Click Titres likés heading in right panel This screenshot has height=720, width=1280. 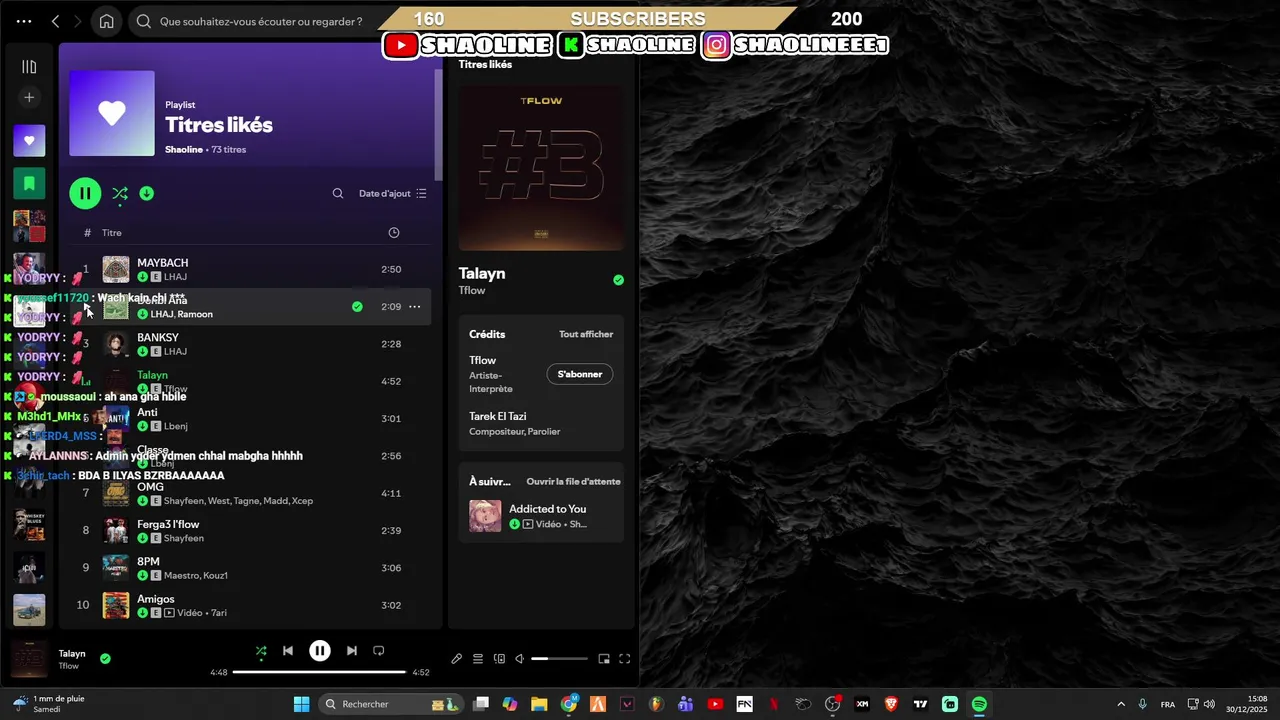485,64
